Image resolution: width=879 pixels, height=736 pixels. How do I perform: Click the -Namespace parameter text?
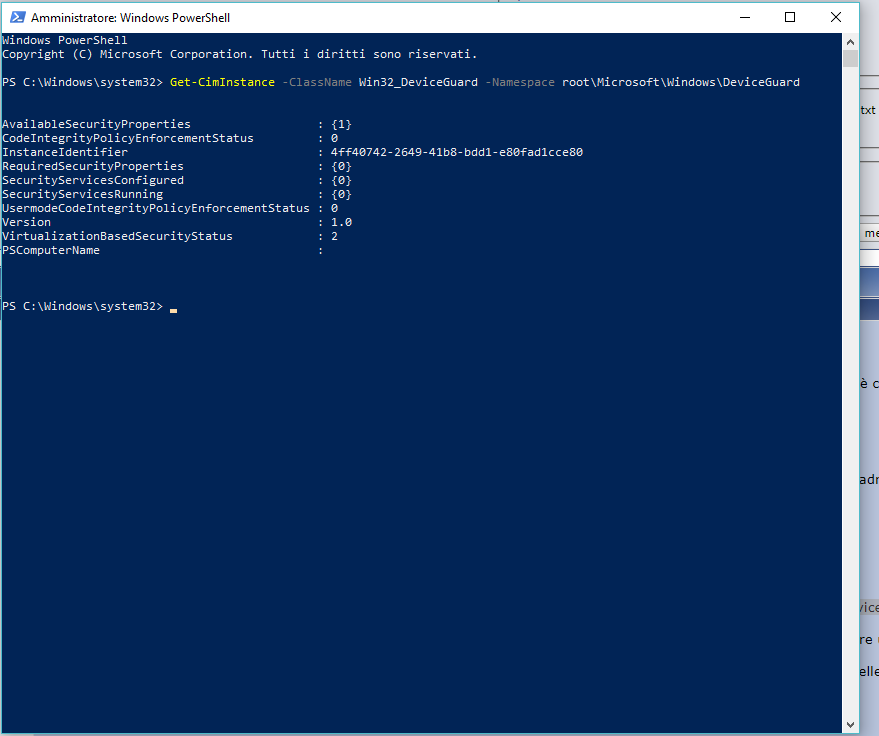[x=520, y=82]
